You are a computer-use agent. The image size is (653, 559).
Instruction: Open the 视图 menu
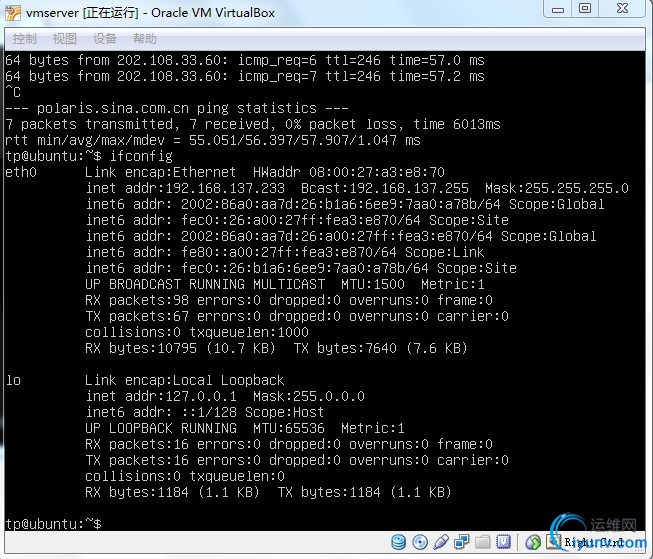click(x=65, y=39)
